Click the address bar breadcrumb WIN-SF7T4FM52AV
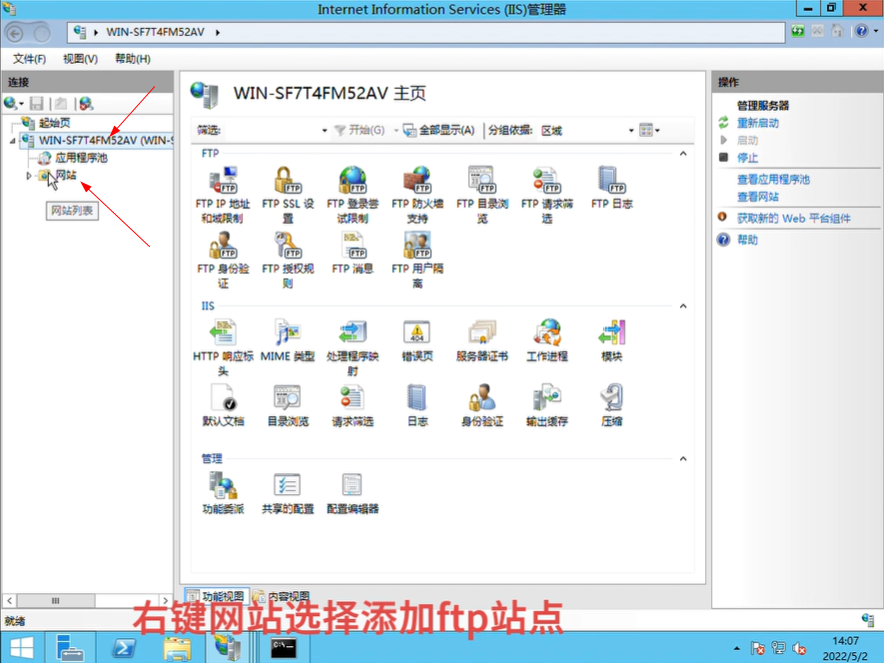 pyautogui.click(x=155, y=32)
